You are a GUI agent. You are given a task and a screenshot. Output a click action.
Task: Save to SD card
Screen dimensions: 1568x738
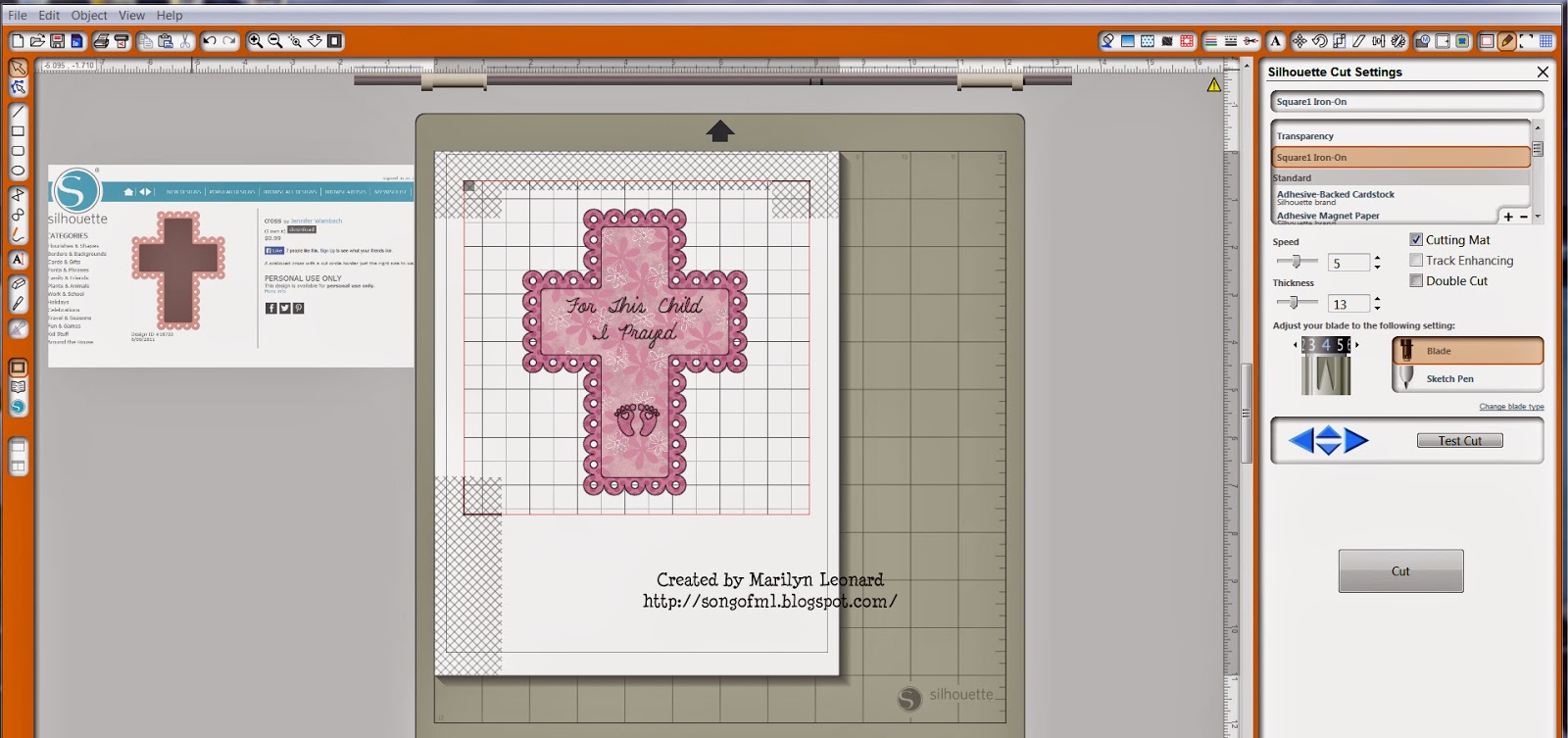pyautogui.click(x=76, y=41)
